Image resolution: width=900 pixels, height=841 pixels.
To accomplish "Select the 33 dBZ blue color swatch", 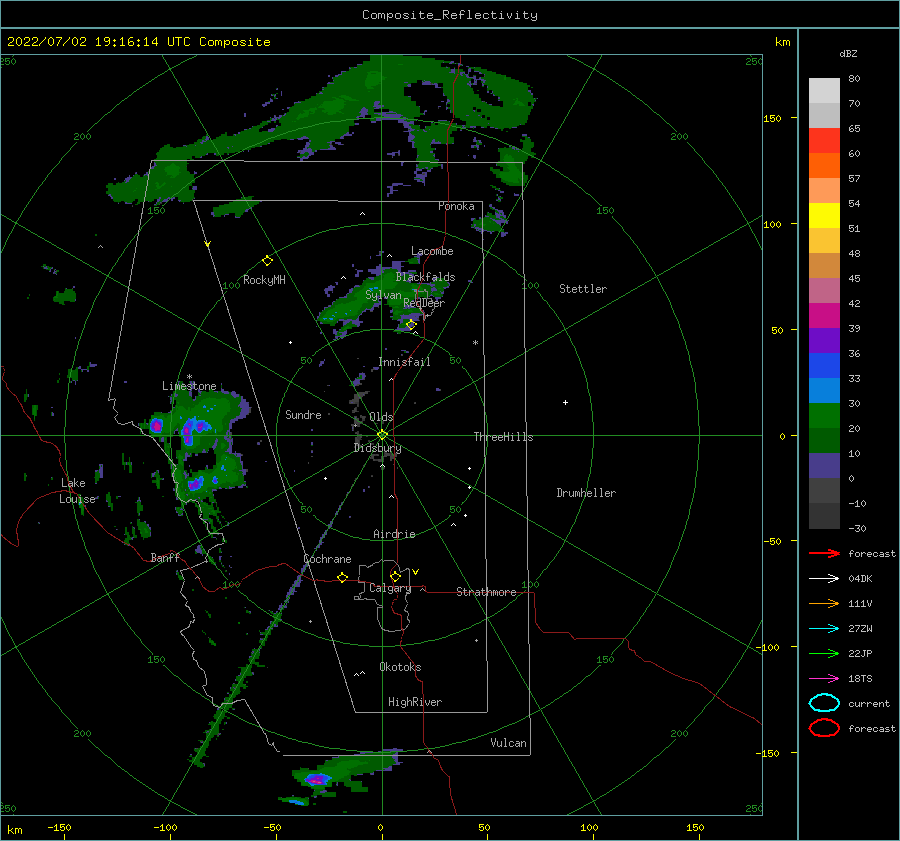I will 824,366.
